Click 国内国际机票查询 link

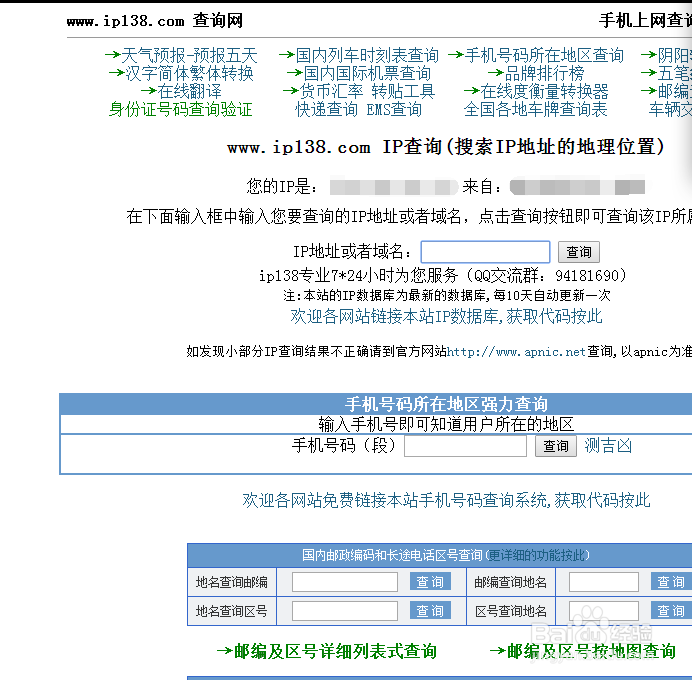coord(367,74)
